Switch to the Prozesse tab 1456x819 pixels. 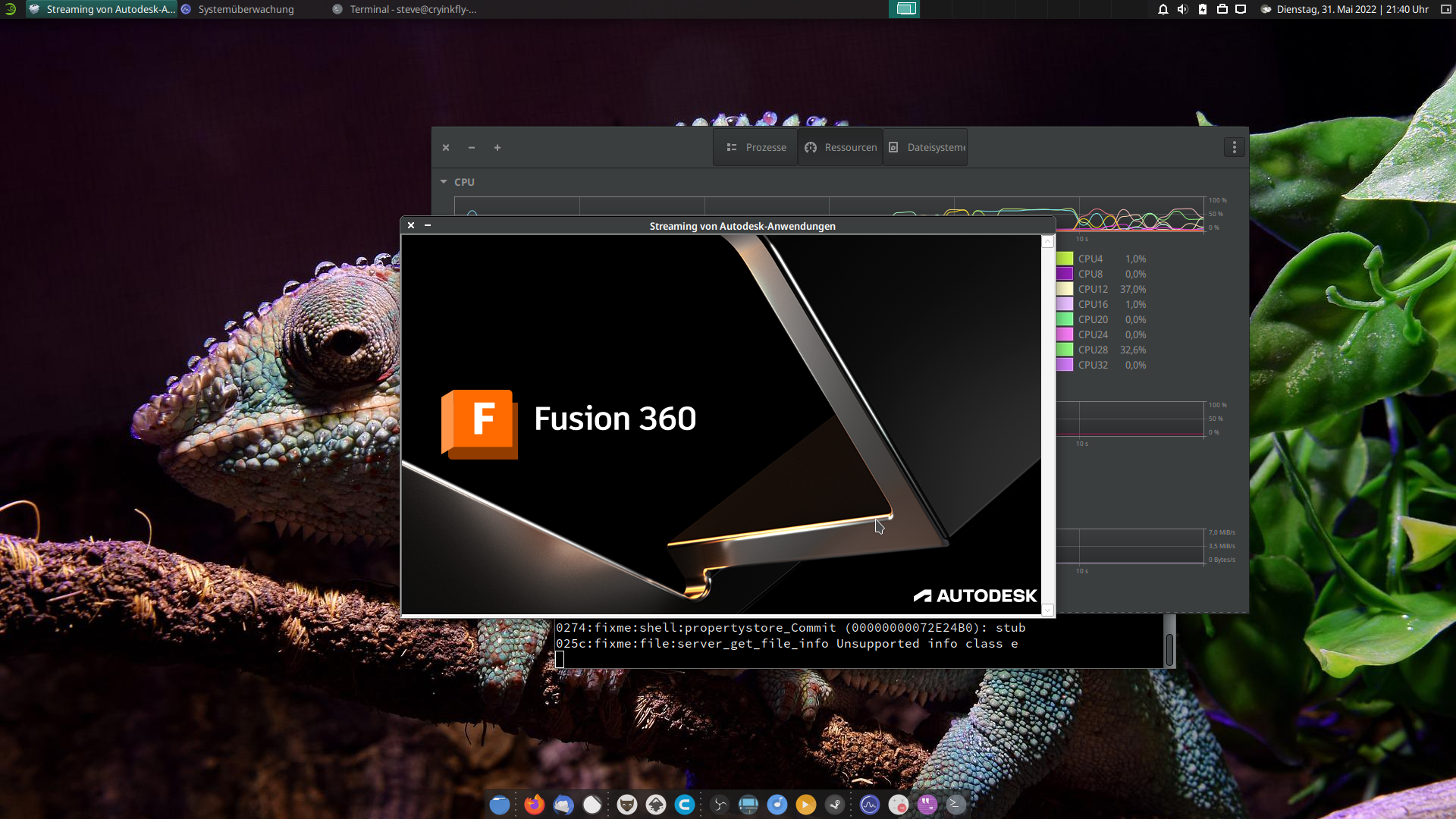click(755, 147)
